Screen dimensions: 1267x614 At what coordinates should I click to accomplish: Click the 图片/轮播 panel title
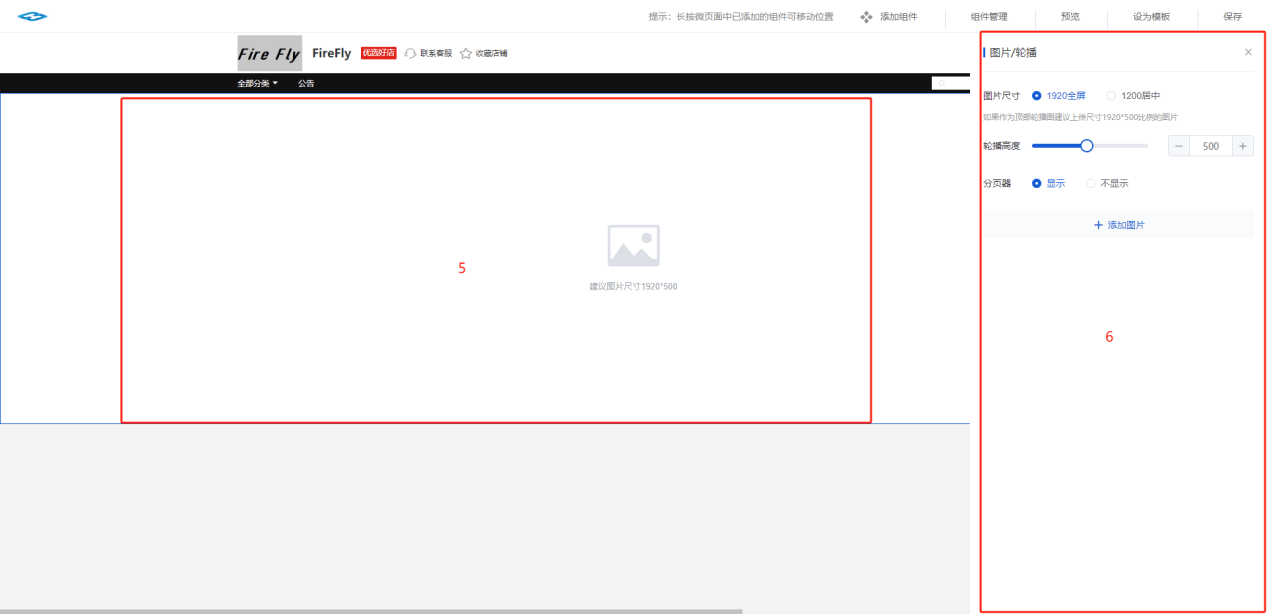pyautogui.click(x=1013, y=52)
